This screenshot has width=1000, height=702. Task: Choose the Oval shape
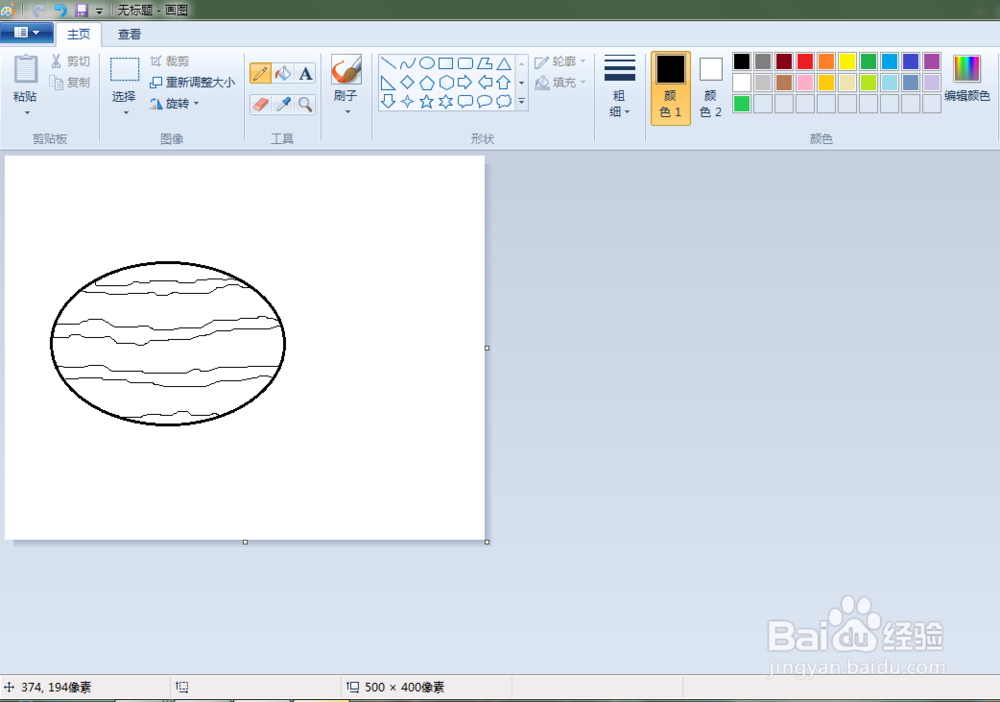click(427, 63)
